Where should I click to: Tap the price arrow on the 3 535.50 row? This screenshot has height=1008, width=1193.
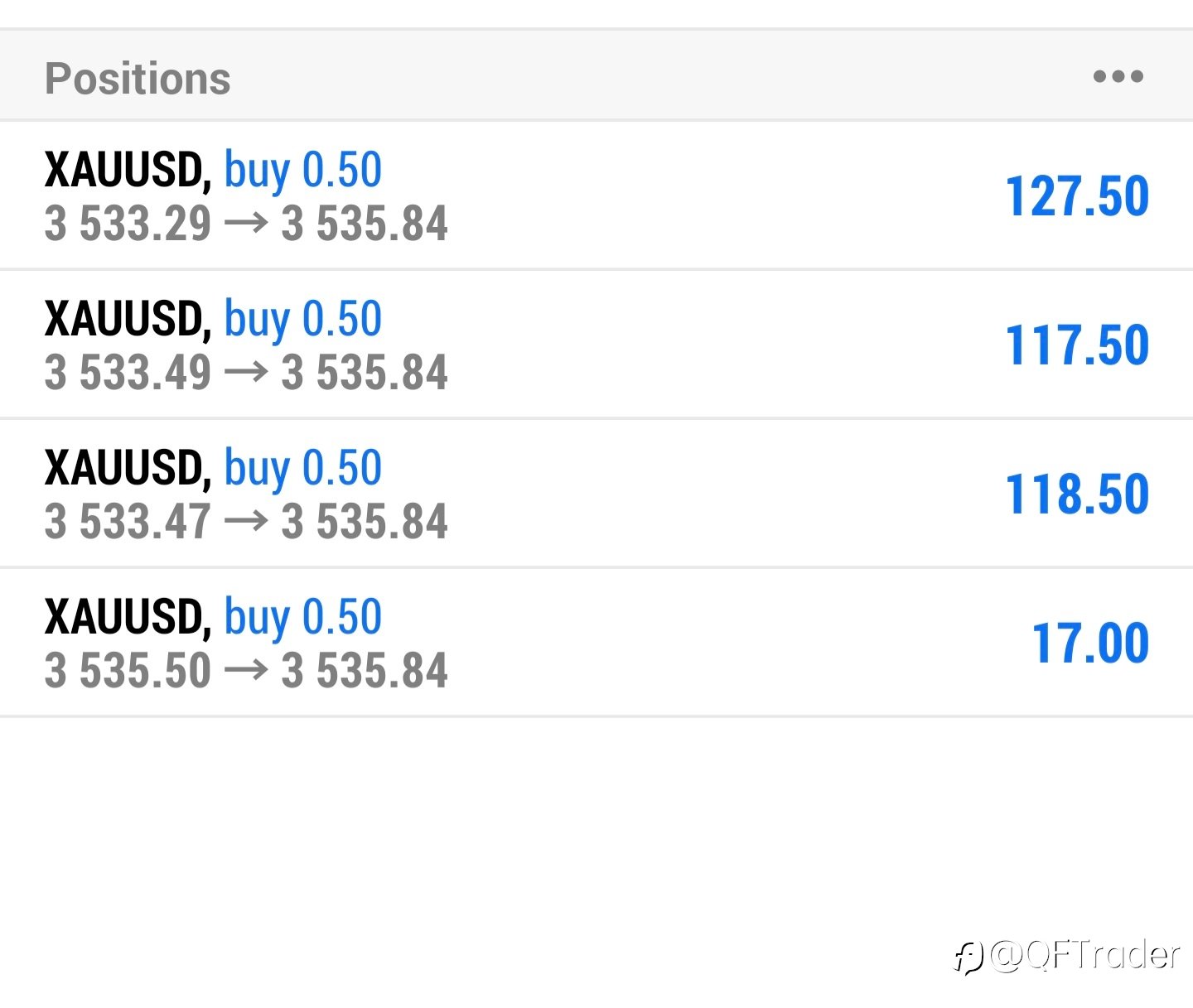tap(246, 671)
